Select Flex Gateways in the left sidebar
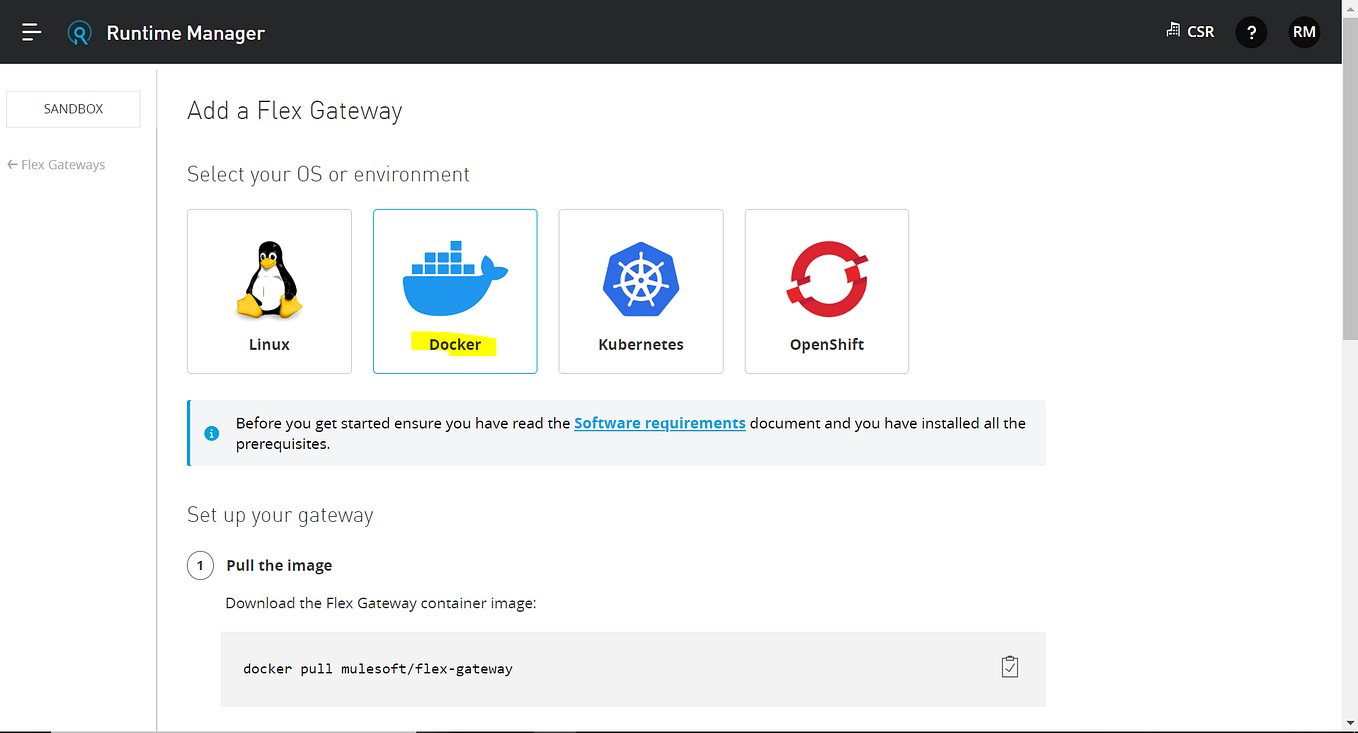This screenshot has height=733, width=1358. pyautogui.click(x=63, y=164)
